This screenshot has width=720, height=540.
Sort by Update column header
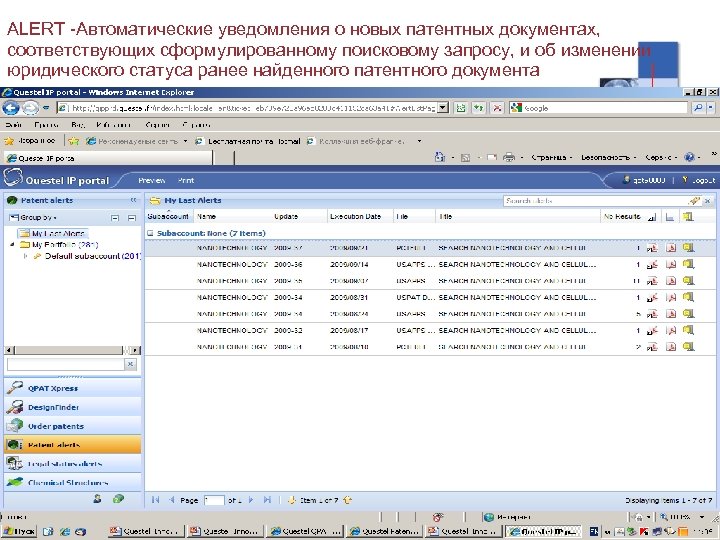299,216
